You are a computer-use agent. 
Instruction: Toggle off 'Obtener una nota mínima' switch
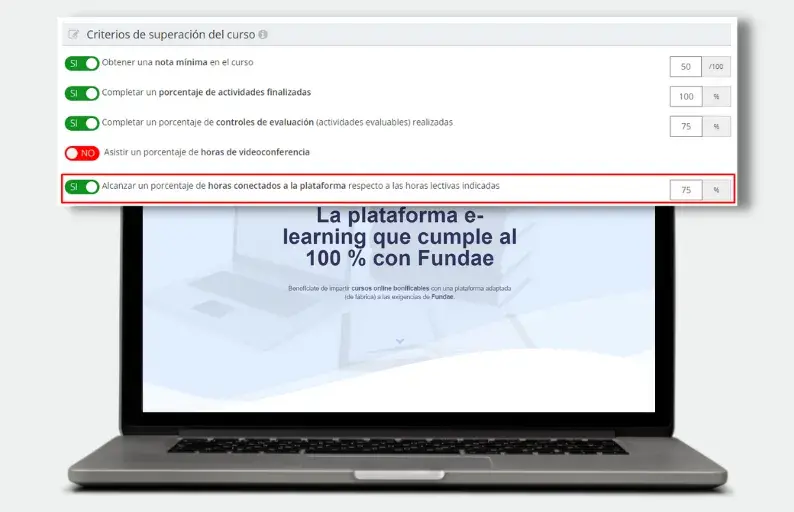tap(82, 63)
